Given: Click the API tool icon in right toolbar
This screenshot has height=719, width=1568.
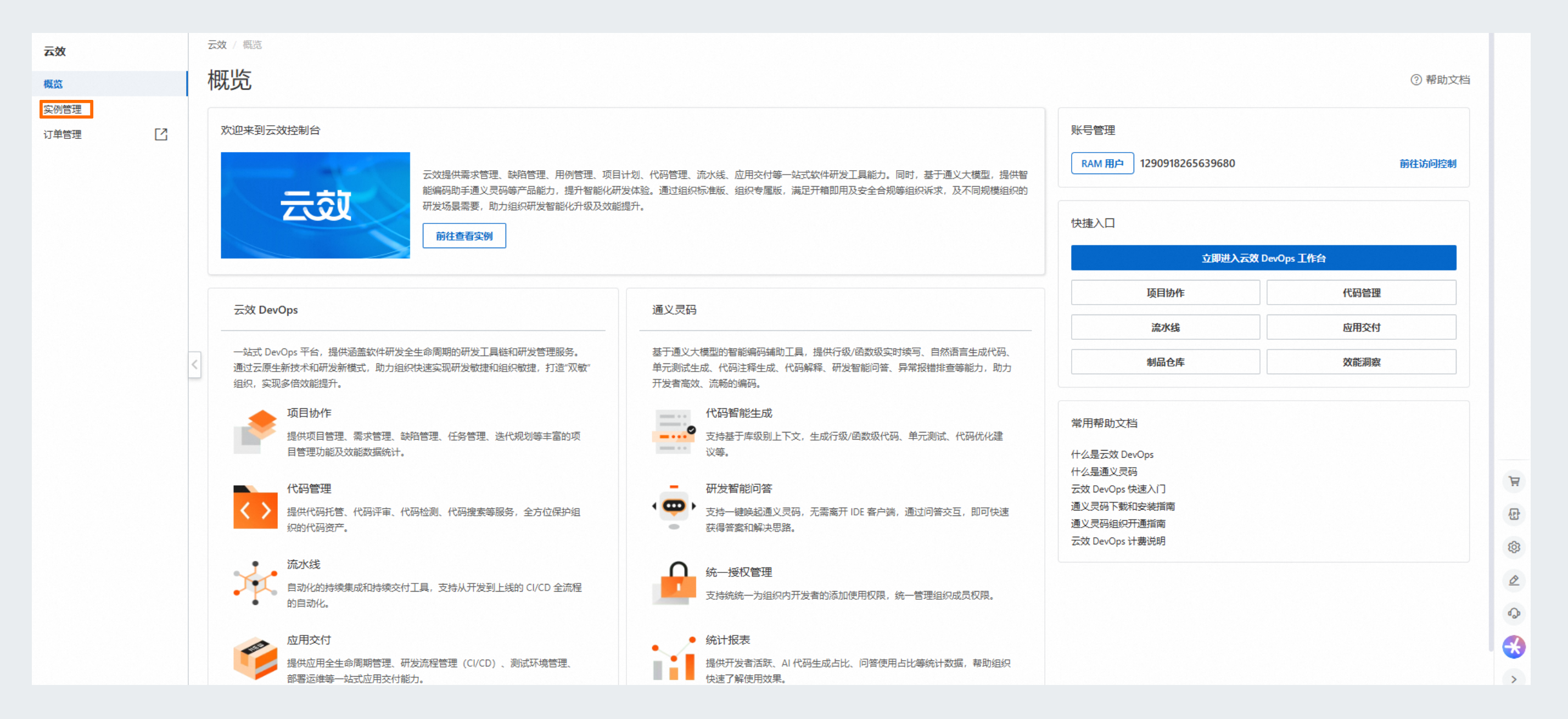Looking at the screenshot, I should tap(1514, 514).
